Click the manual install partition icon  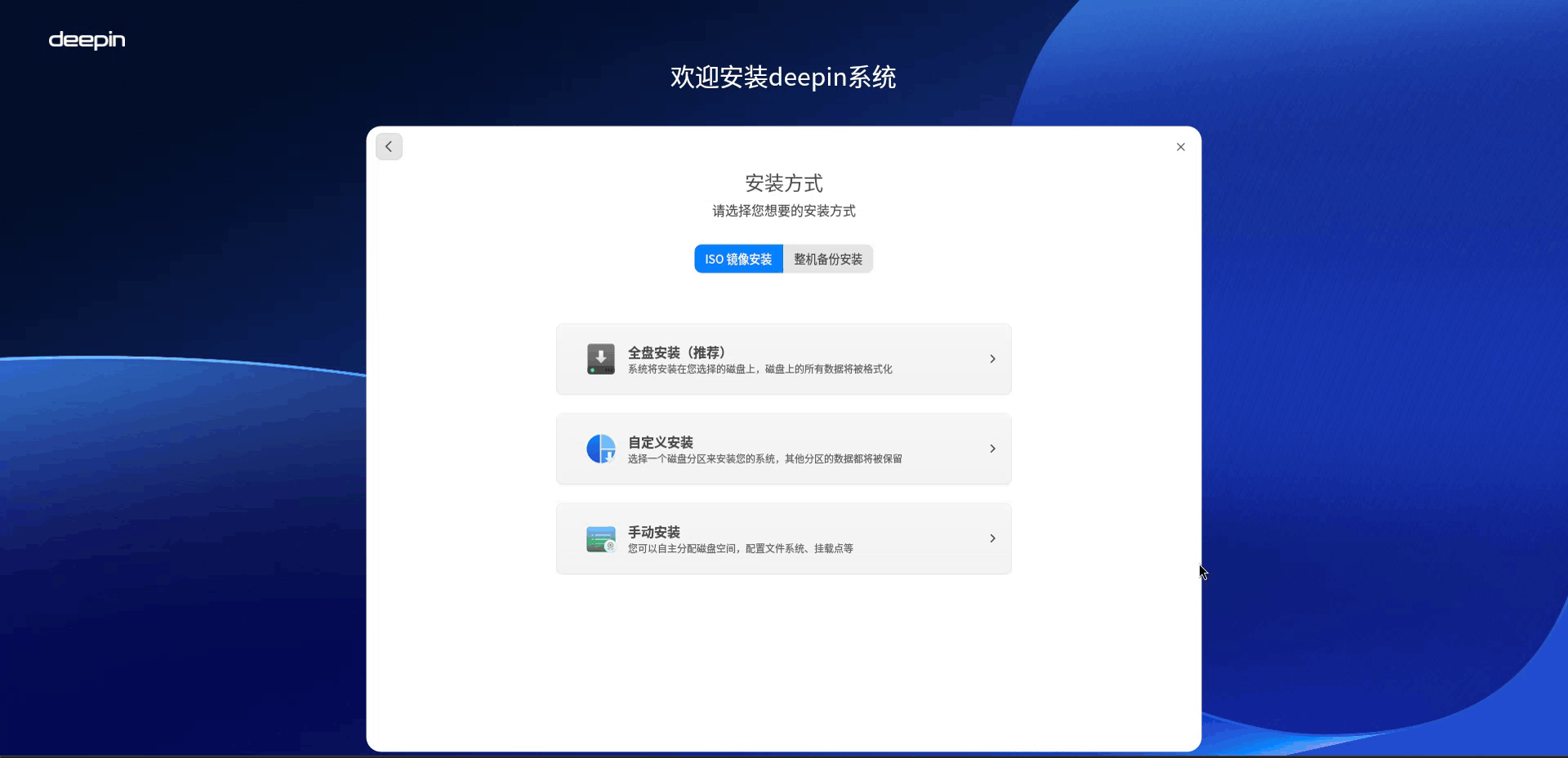tap(601, 539)
